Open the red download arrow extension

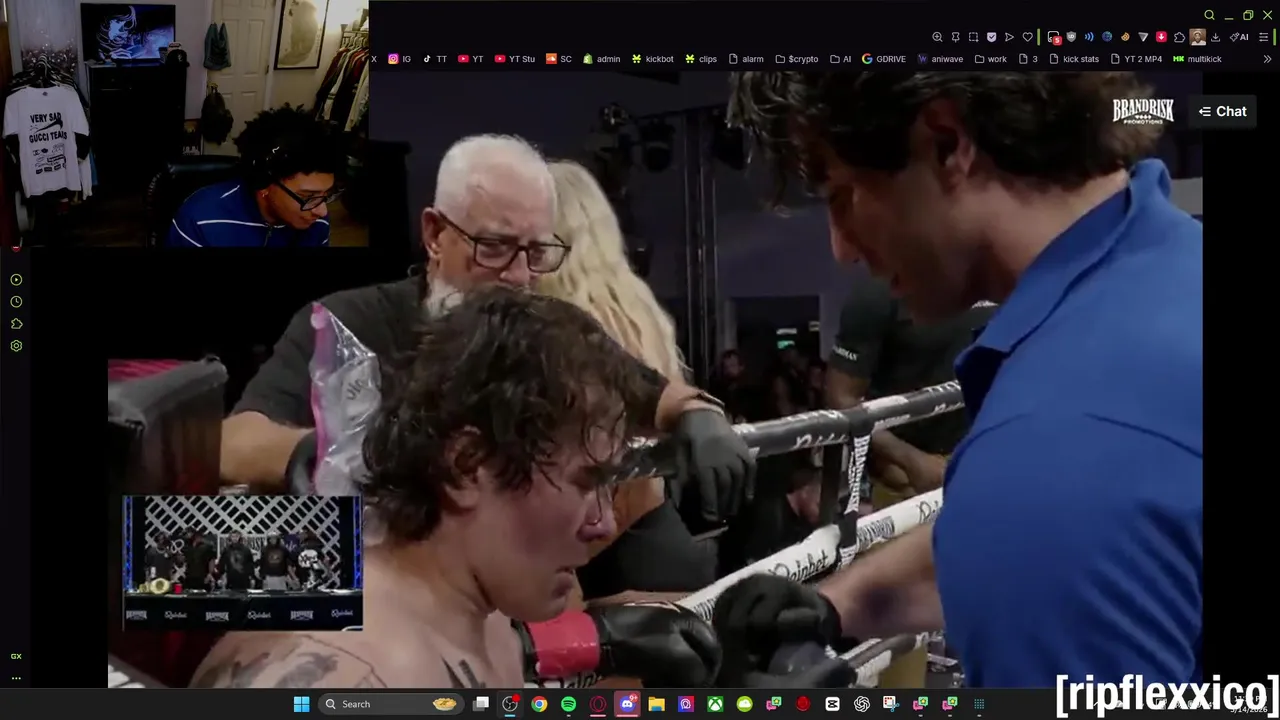tap(1161, 37)
